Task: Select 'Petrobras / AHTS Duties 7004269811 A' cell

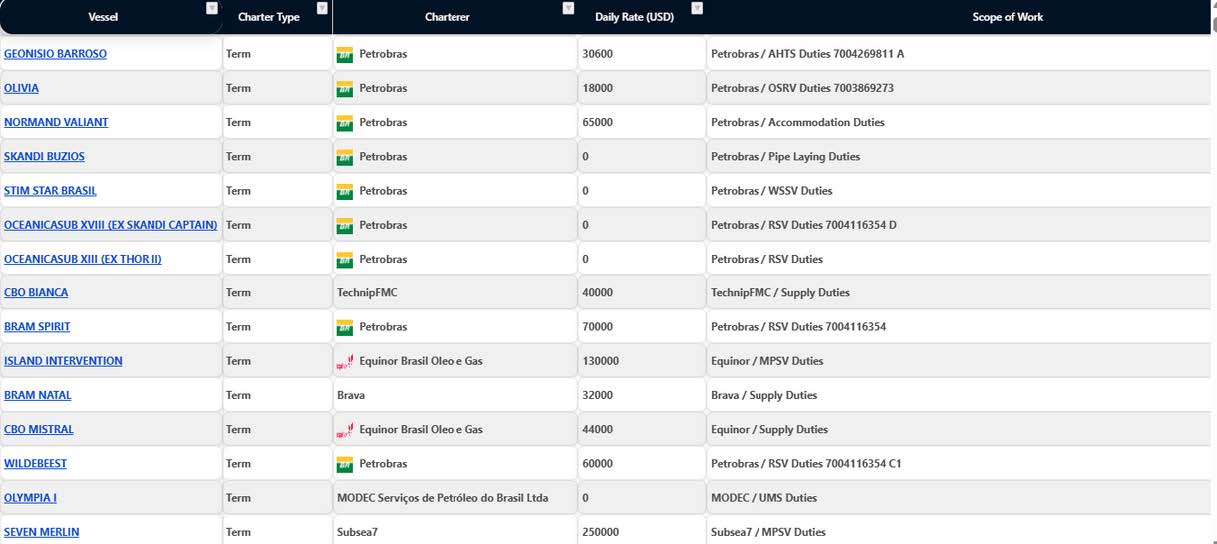Action: point(961,54)
